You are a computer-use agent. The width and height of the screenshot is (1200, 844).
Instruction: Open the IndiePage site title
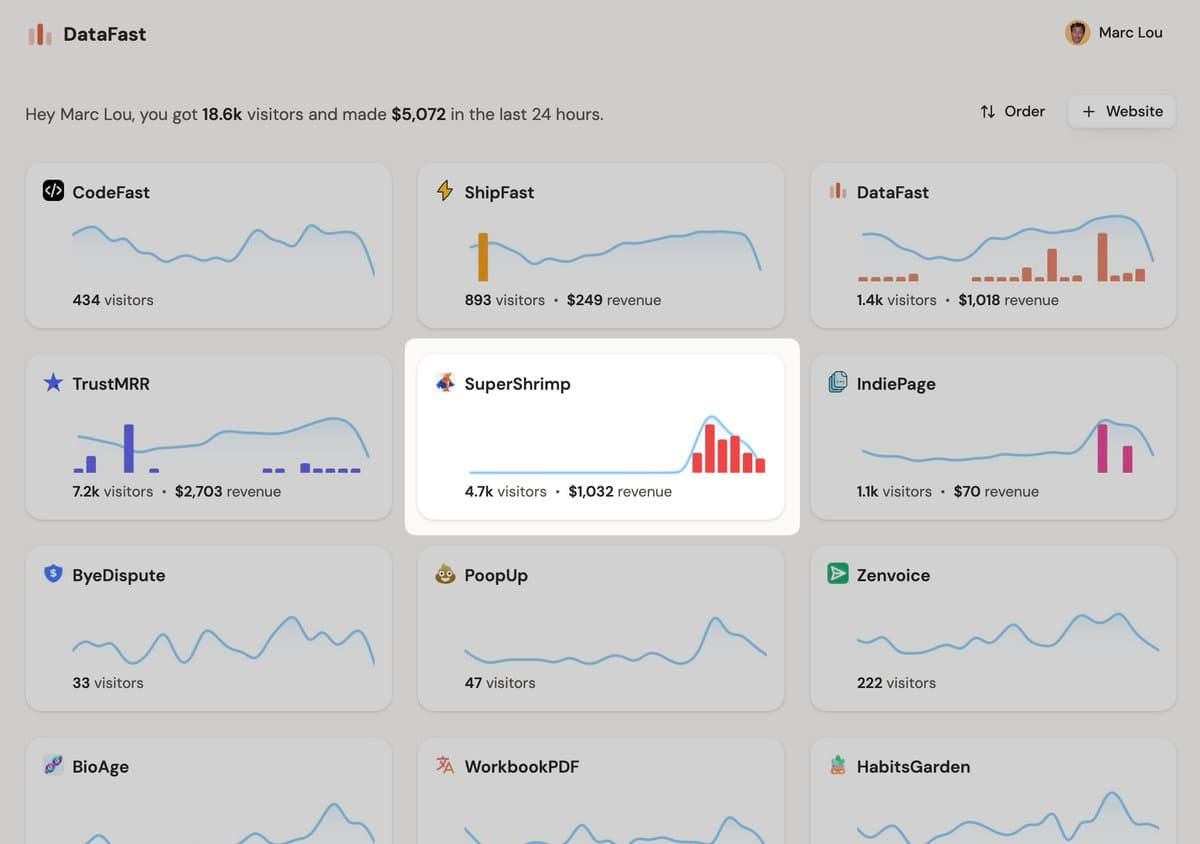pyautogui.click(x=896, y=384)
